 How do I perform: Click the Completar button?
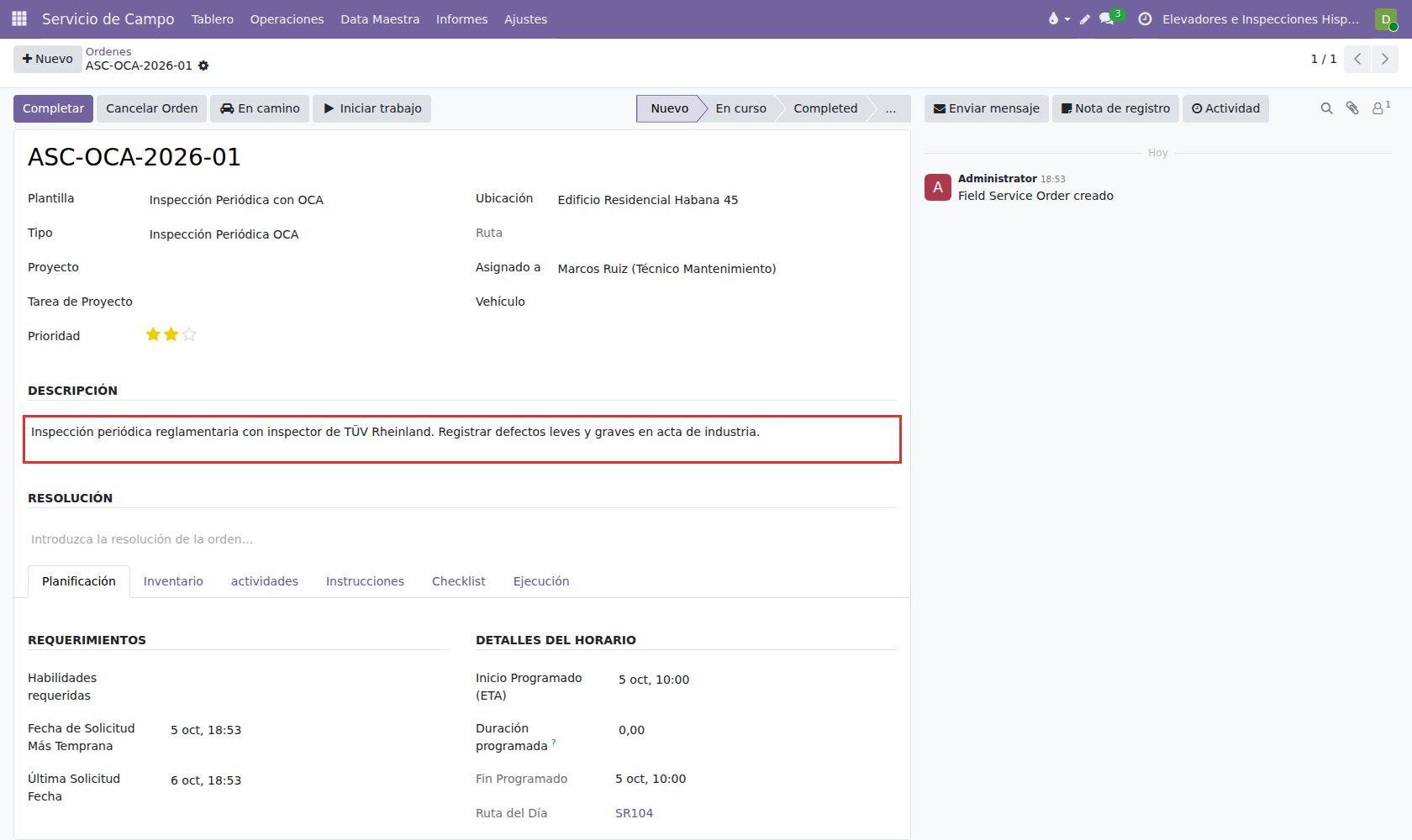pyautogui.click(x=53, y=108)
